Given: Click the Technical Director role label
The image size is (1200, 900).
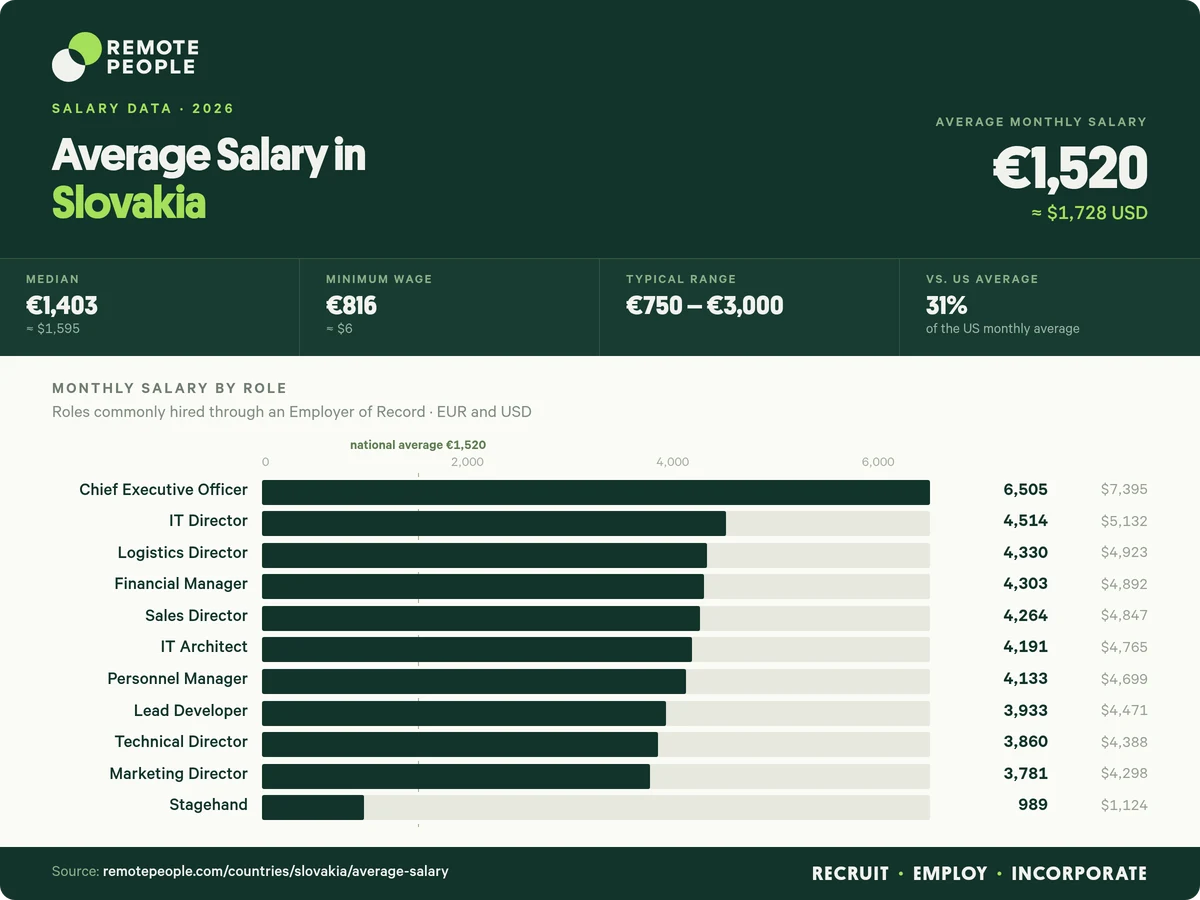Looking at the screenshot, I should (181, 742).
